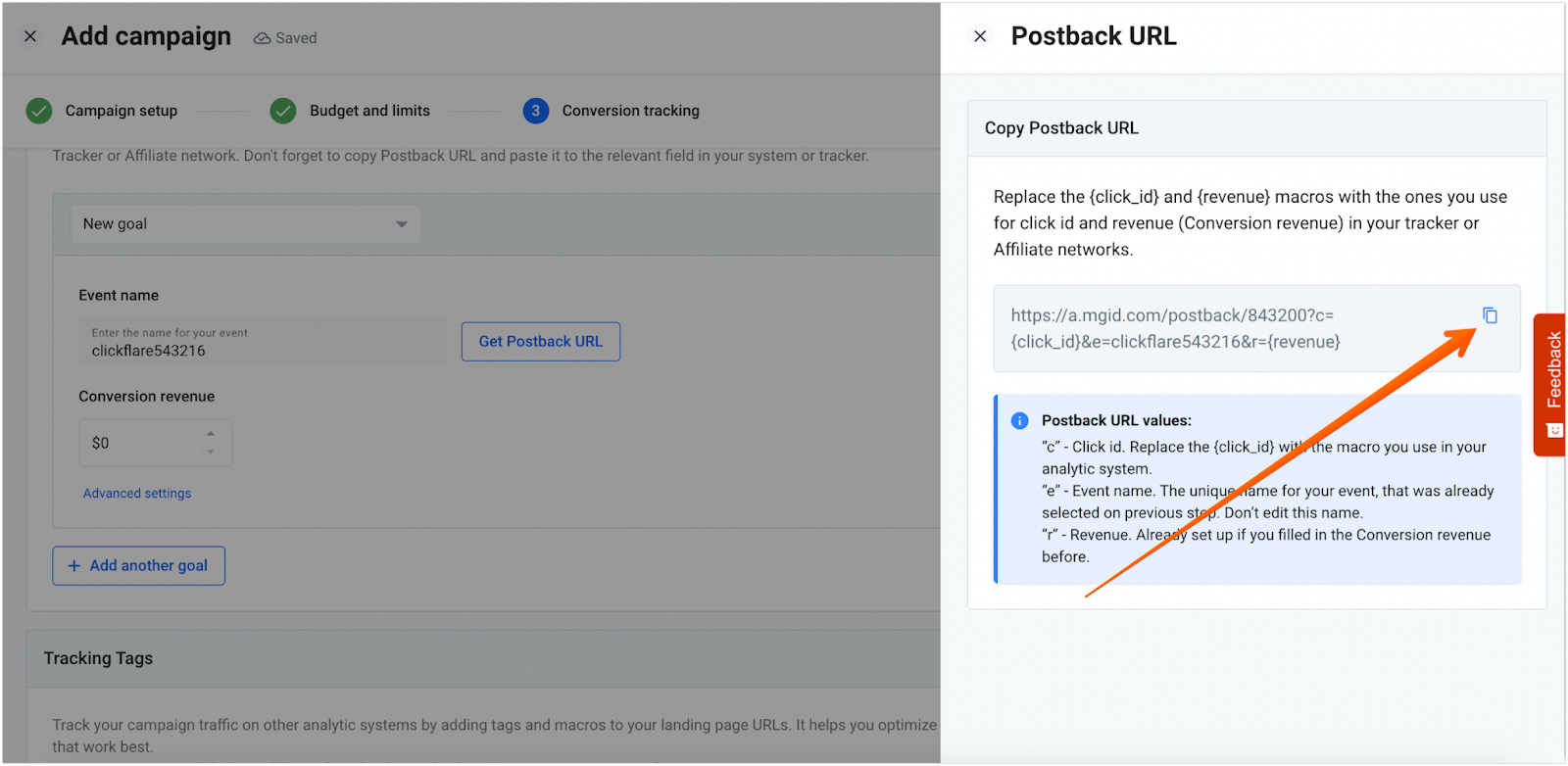Screen dimensions: 1568x766
Task: Click the Budget and limits checkmark icon
Action: 283,111
